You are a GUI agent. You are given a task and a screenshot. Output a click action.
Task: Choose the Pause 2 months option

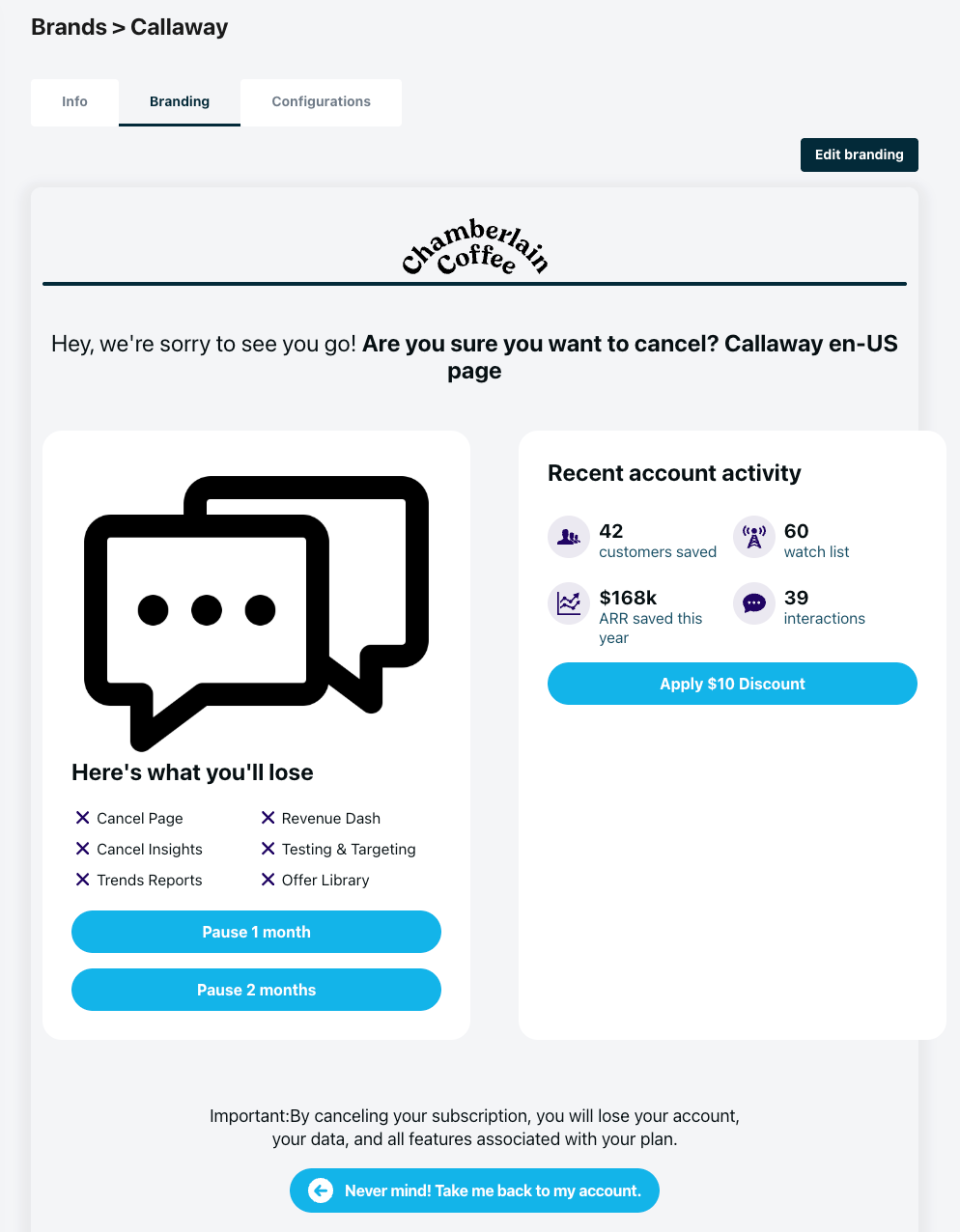(256, 990)
